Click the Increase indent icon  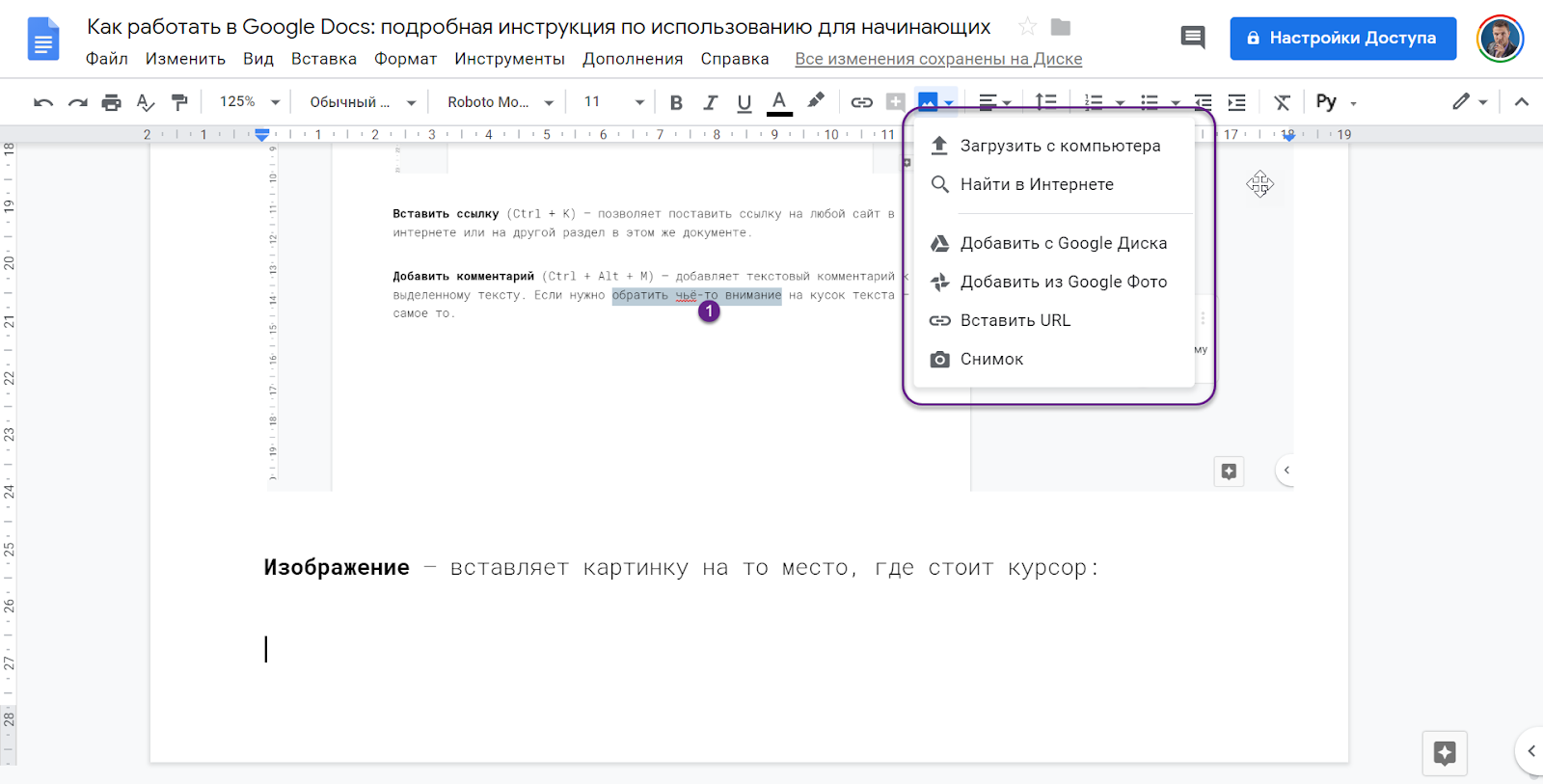[x=1236, y=102]
